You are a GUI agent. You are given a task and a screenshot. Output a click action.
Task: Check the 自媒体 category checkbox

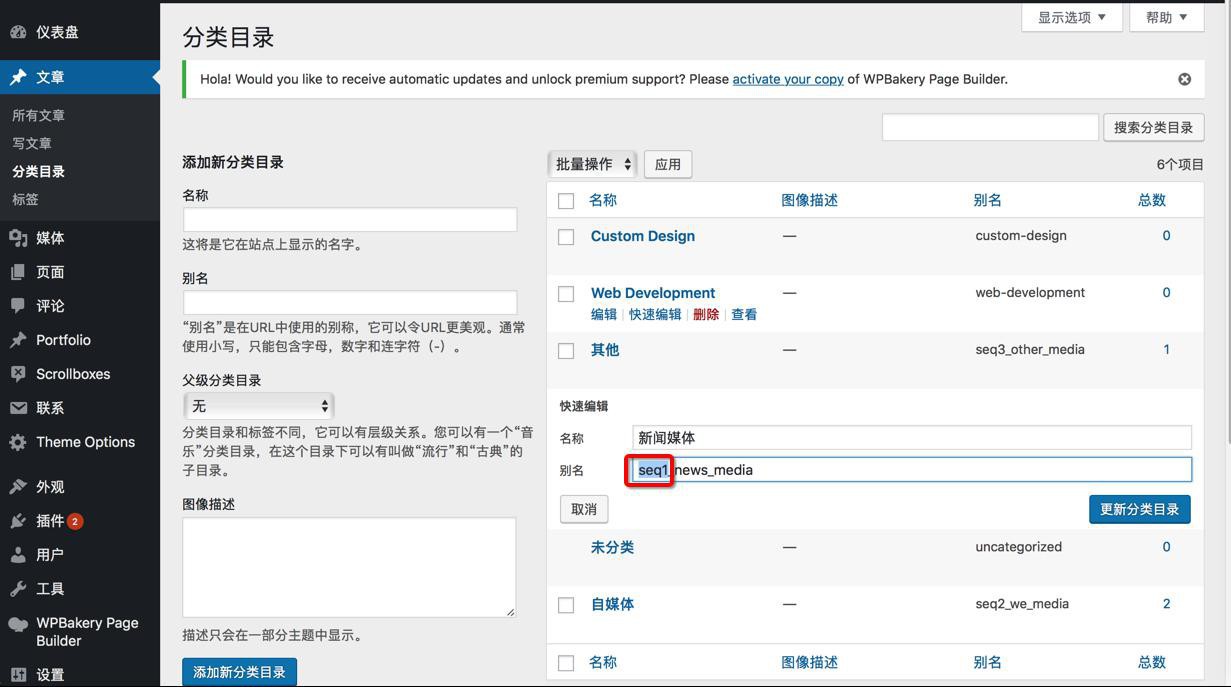[566, 605]
